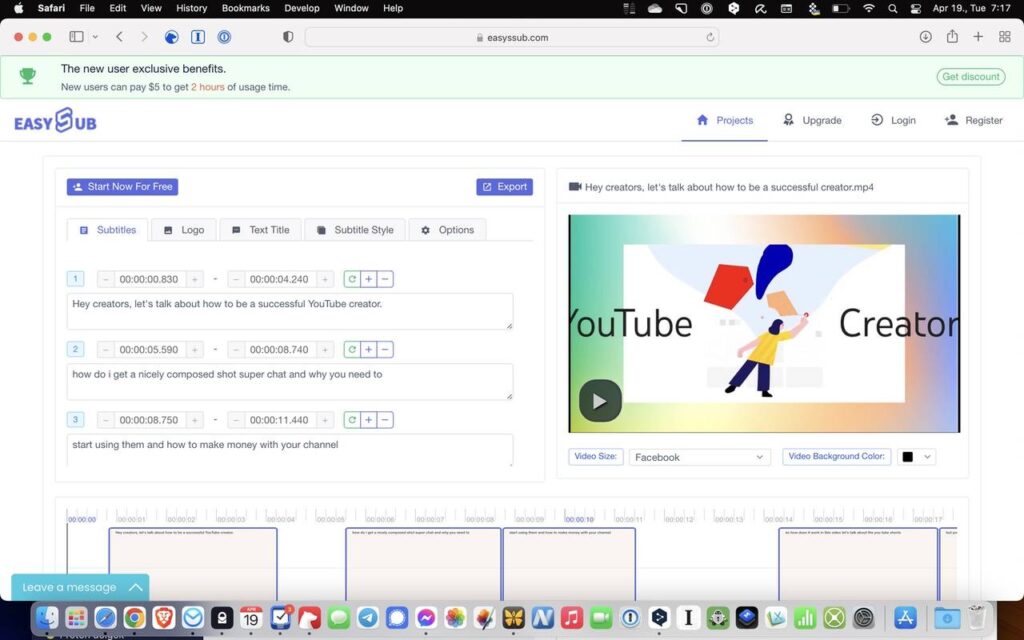Screen dimensions: 1024x640
Task: Open the Video Size Facebook dropdown
Action: click(x=699, y=457)
